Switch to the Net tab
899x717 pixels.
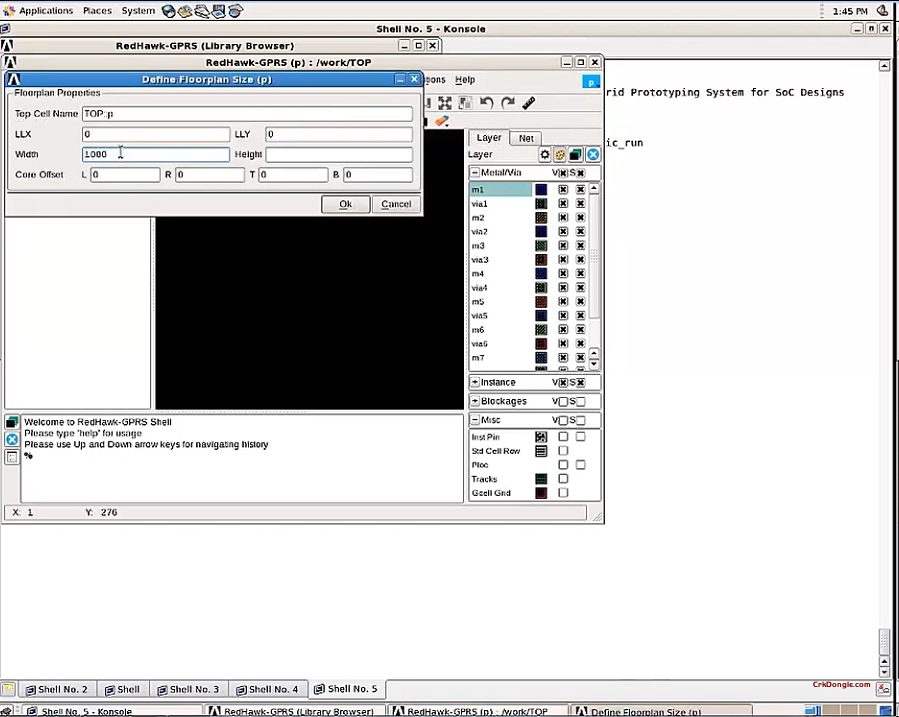526,138
